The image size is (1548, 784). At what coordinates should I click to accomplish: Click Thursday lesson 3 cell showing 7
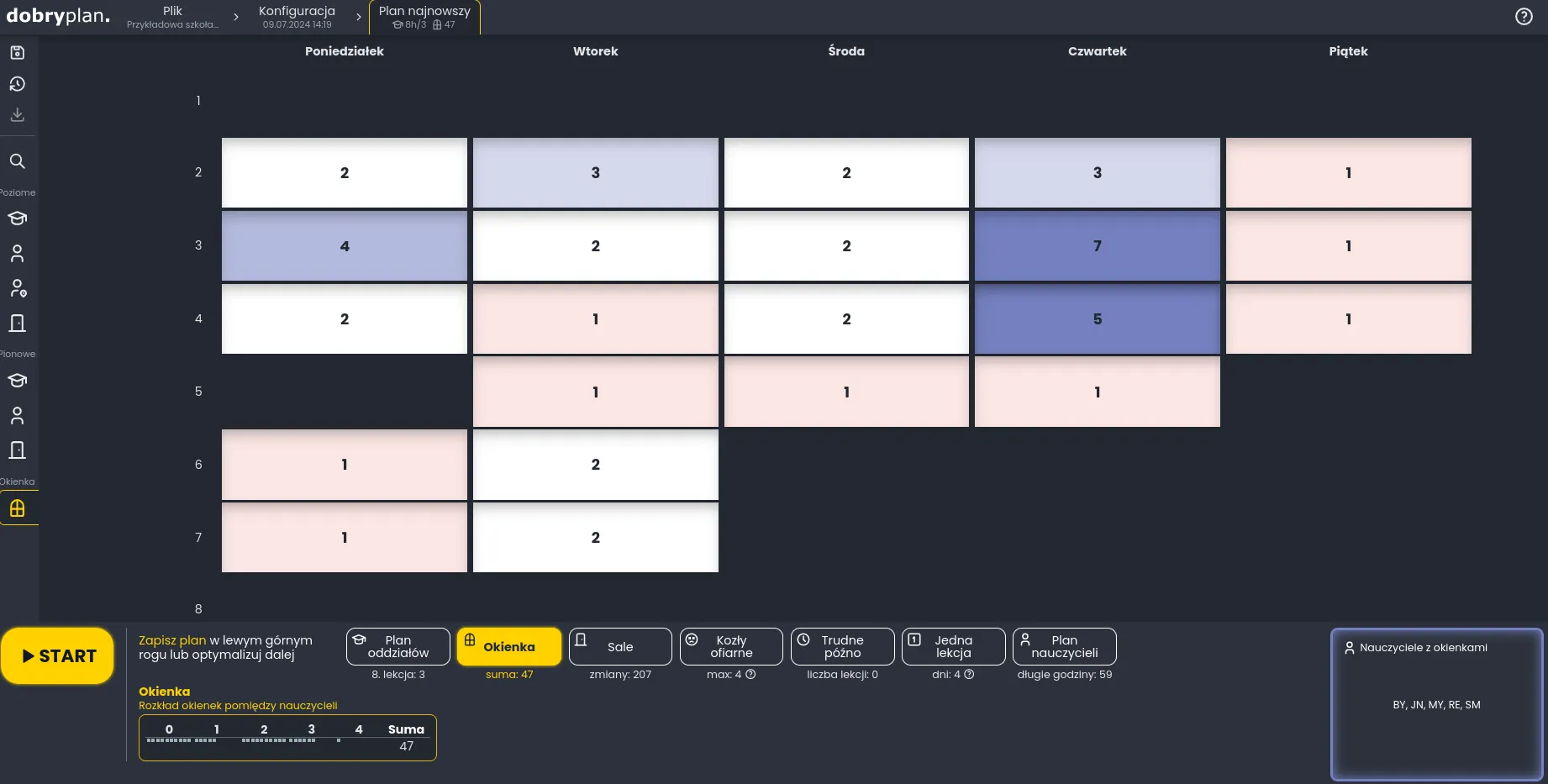[x=1097, y=245]
